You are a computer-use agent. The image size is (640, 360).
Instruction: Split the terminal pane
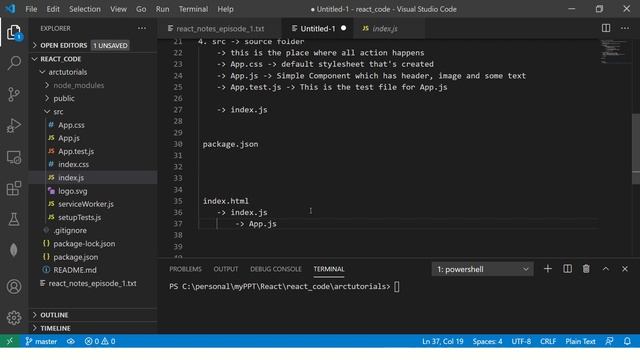pyautogui.click(x=567, y=269)
